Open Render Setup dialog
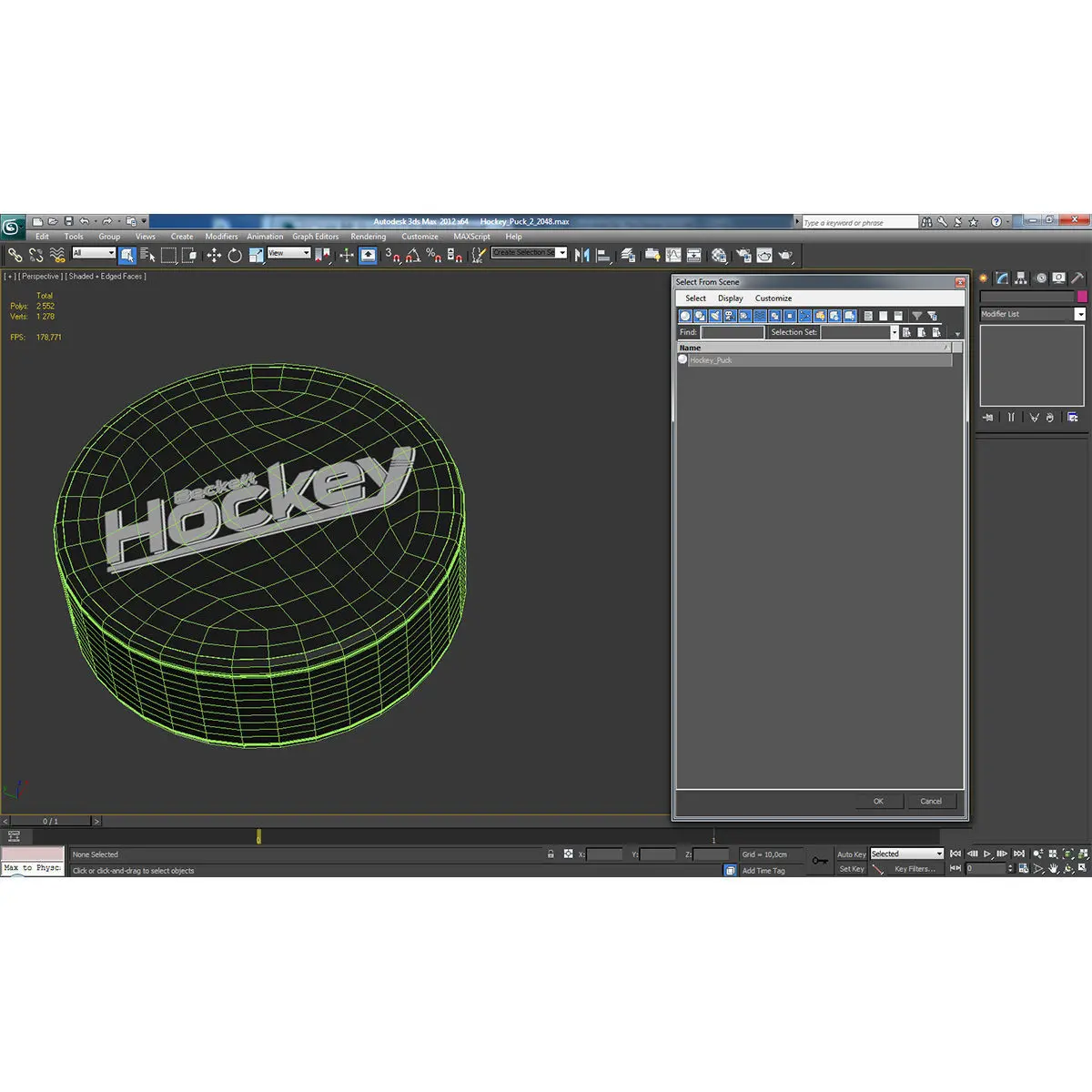 (x=743, y=256)
